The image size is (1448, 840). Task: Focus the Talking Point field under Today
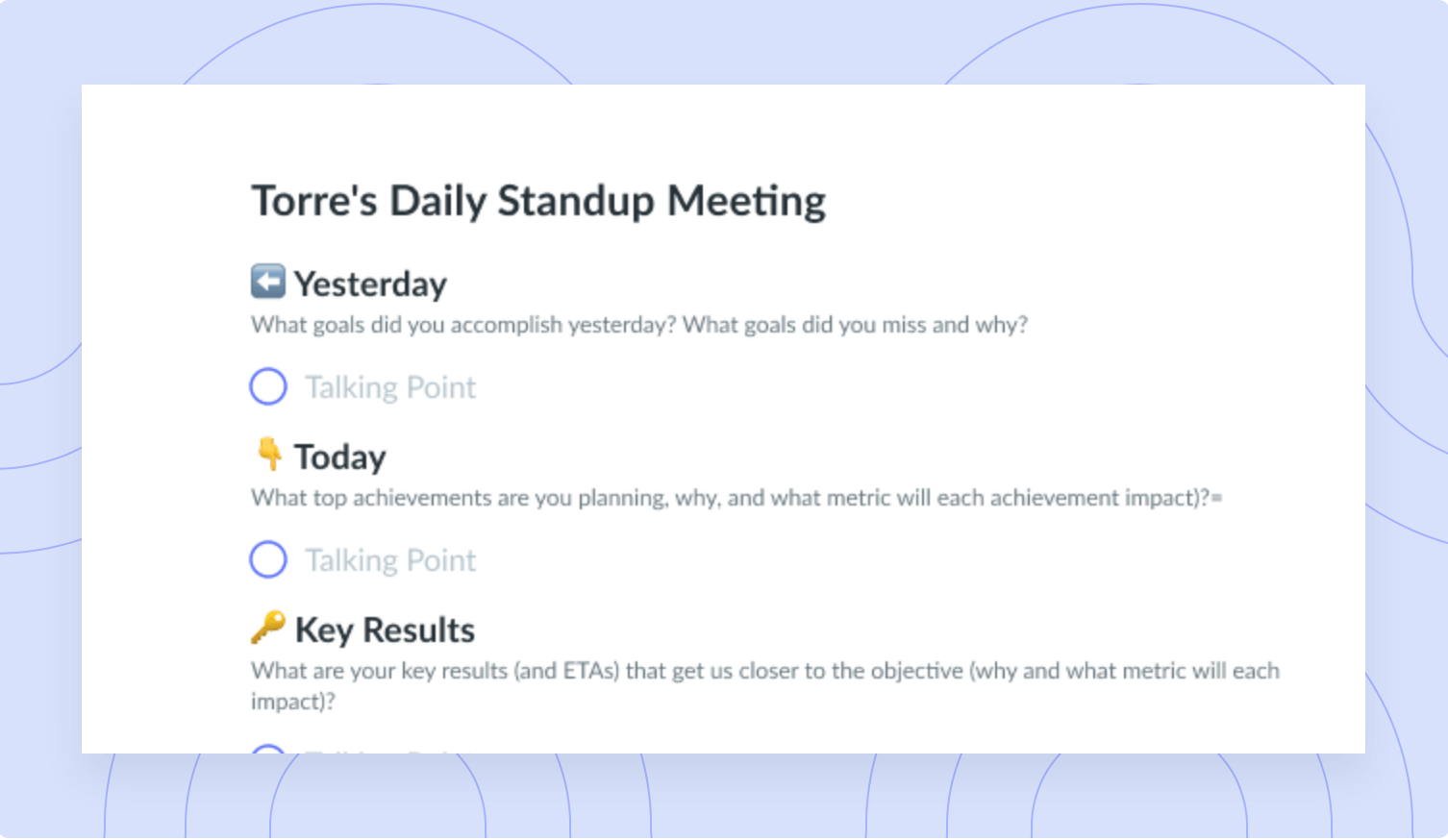point(390,560)
